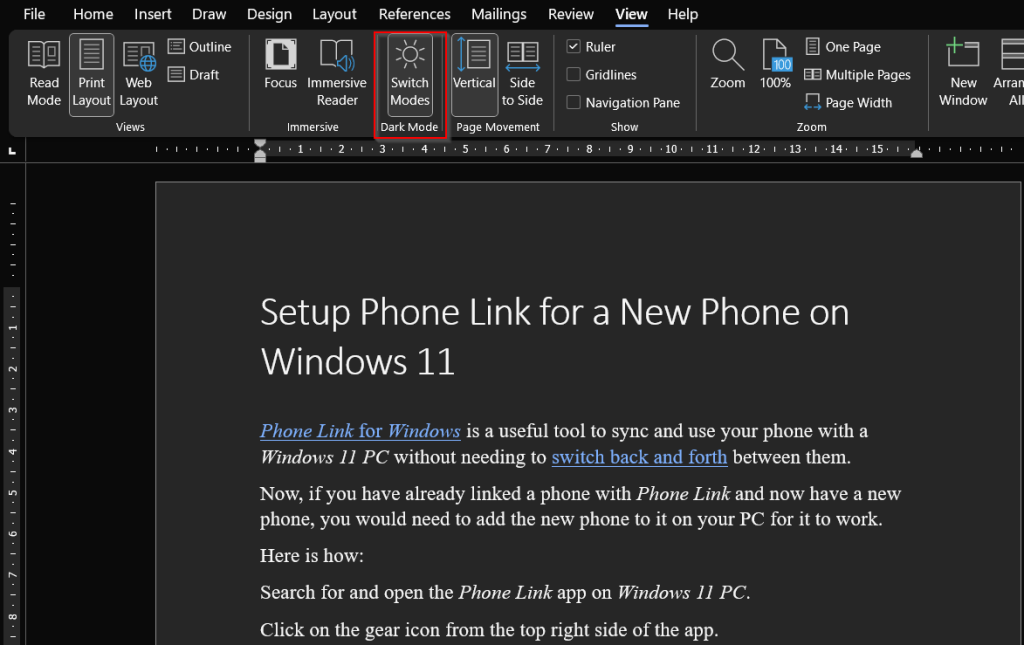The height and width of the screenshot is (645, 1024).
Task: Open Read Mode view
Action: click(x=44, y=74)
